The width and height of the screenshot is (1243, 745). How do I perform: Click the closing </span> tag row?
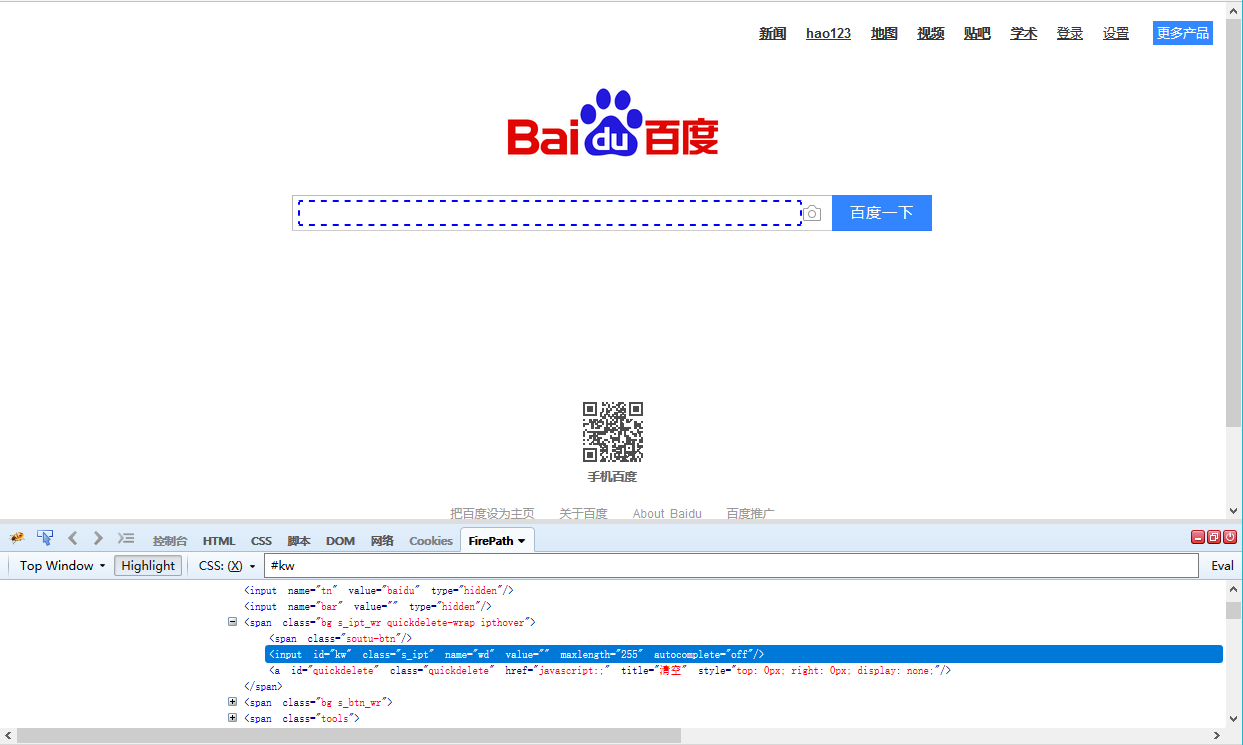(263, 686)
